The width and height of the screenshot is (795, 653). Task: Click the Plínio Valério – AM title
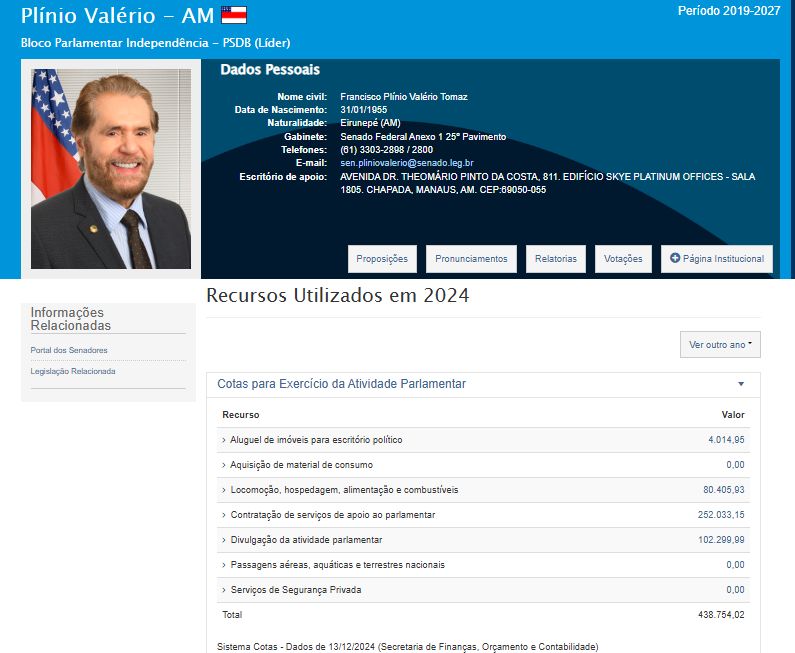(x=118, y=16)
